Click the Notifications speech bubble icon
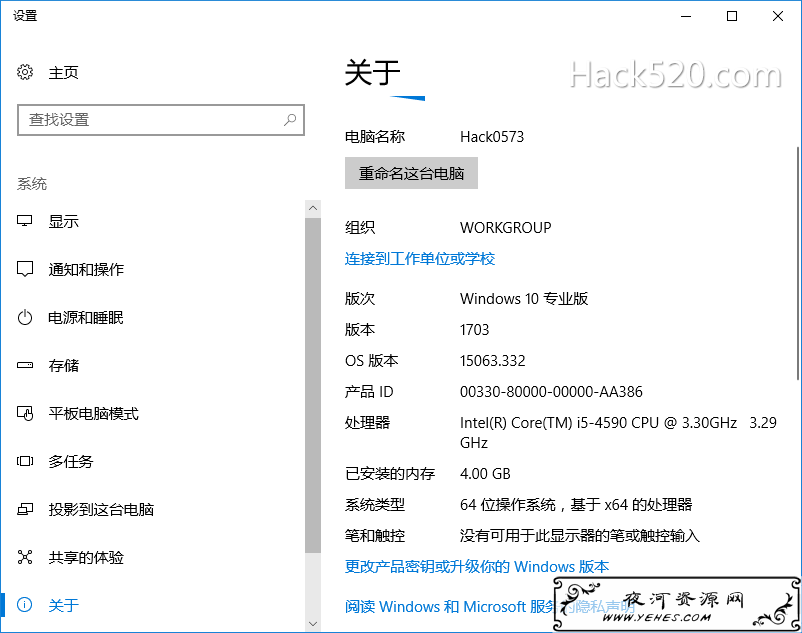Image resolution: width=802 pixels, height=633 pixels. (x=25, y=269)
